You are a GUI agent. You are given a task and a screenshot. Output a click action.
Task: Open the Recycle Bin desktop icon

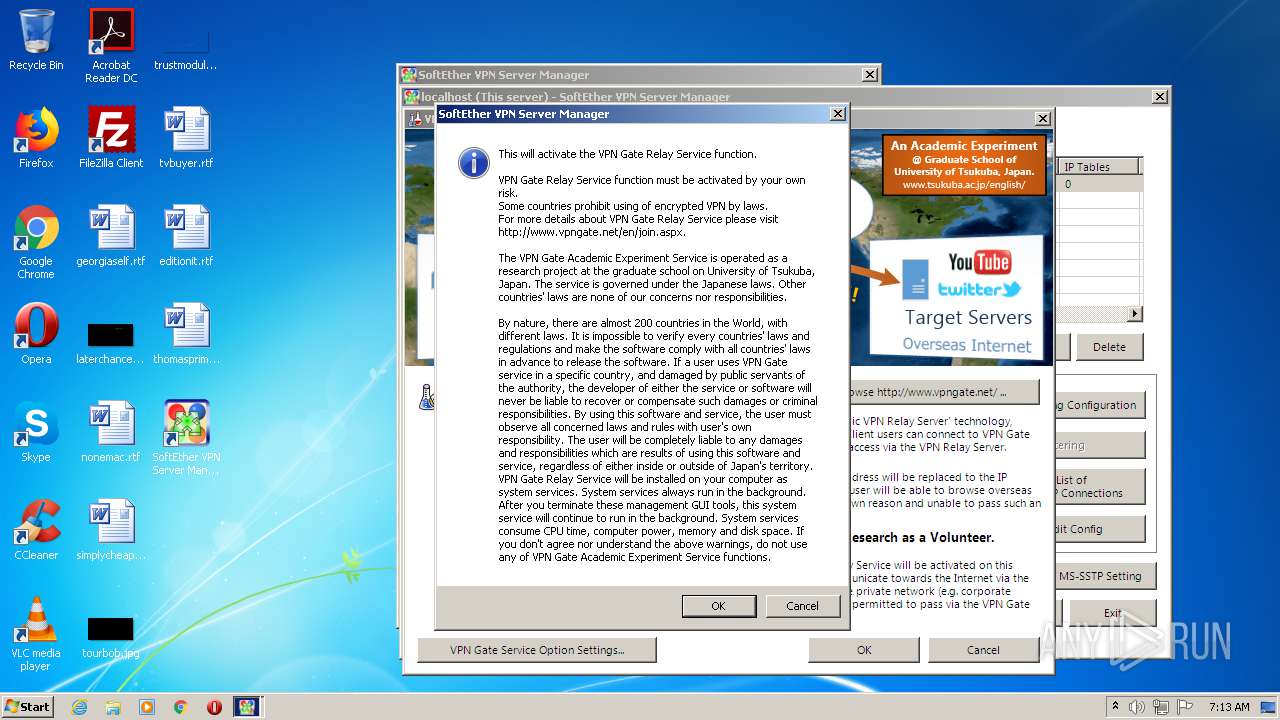36,40
